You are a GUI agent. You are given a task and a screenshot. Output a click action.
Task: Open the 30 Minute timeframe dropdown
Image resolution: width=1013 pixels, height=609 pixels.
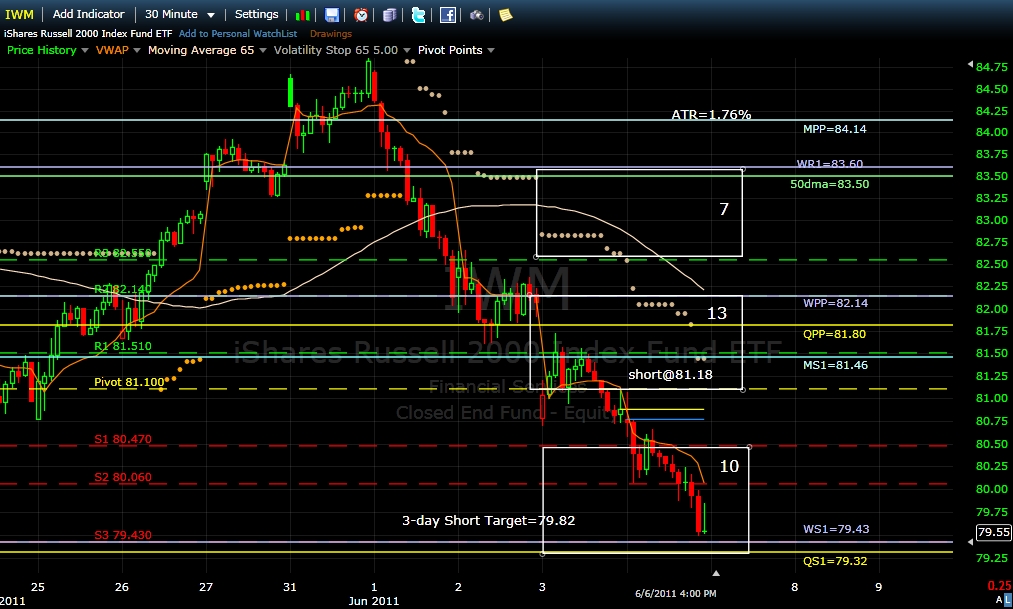tap(180, 14)
